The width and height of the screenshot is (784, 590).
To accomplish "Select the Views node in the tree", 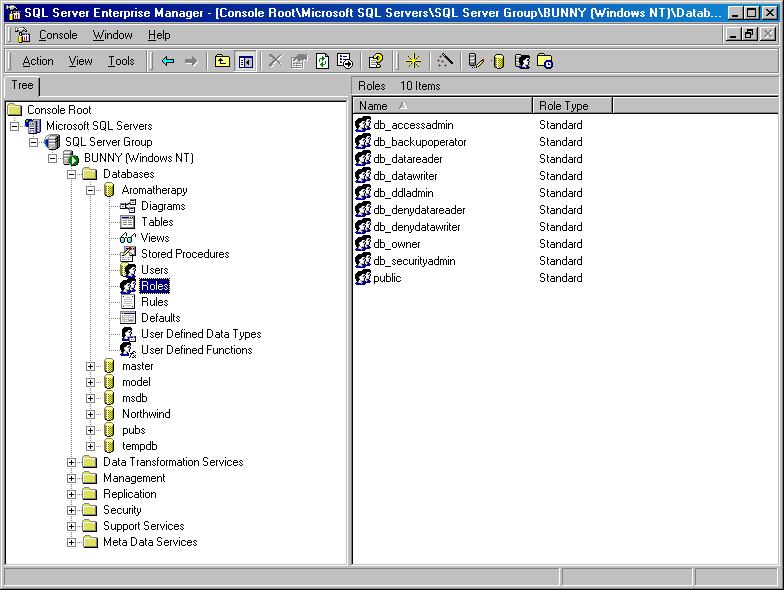I will pyautogui.click(x=155, y=238).
